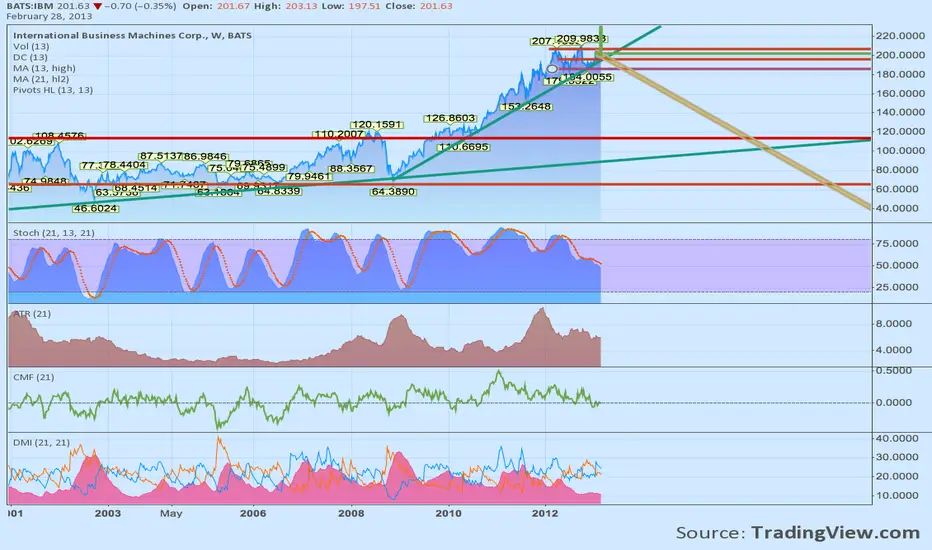
Task: Click the 8.0000 ATR axis label
Action: [893, 324]
